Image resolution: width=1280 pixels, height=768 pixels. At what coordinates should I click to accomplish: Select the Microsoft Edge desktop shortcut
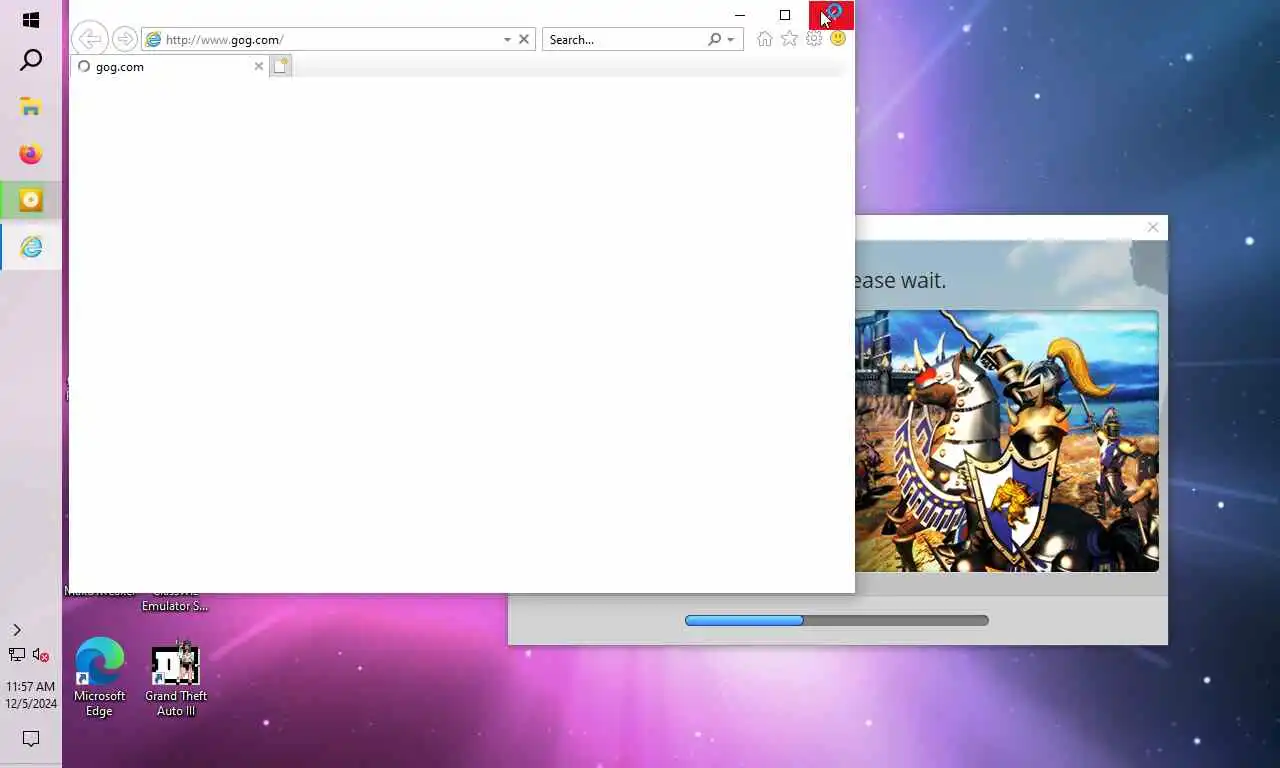[x=100, y=677]
